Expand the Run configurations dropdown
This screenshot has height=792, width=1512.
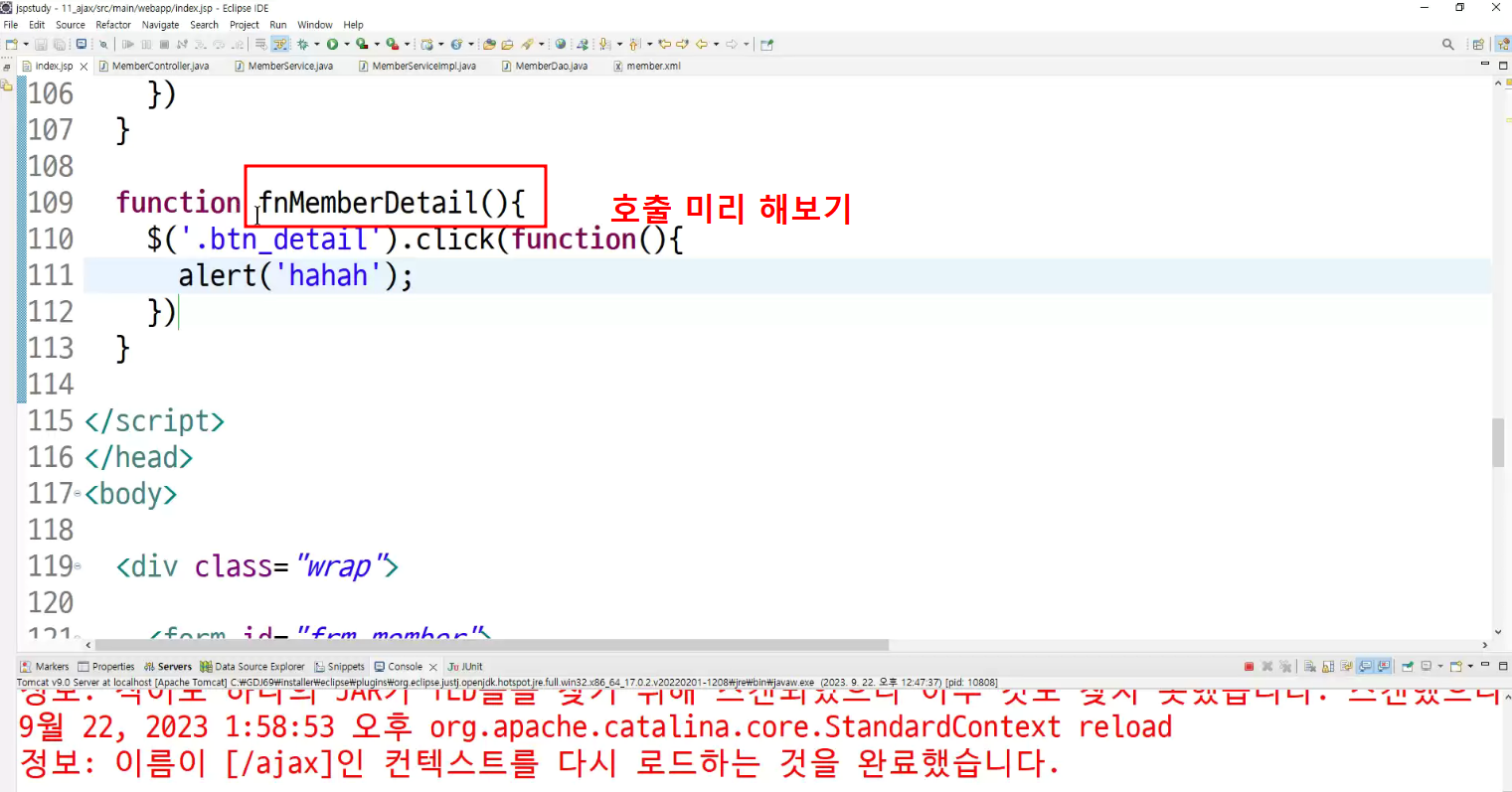pyautogui.click(x=347, y=44)
